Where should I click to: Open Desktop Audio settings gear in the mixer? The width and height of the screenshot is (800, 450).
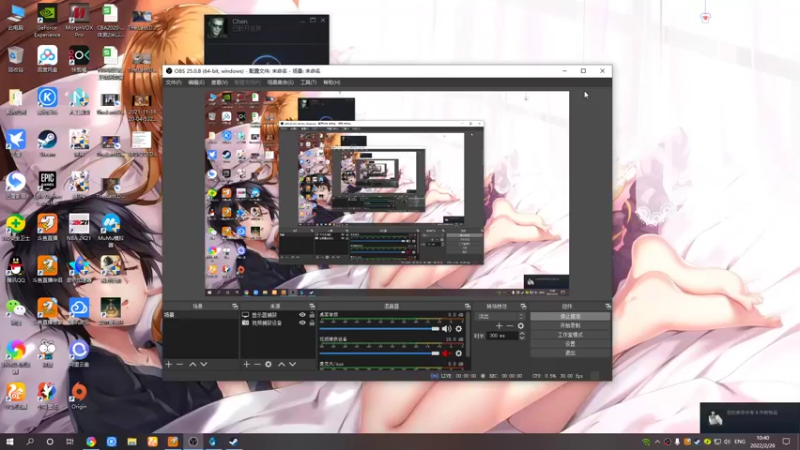click(459, 329)
